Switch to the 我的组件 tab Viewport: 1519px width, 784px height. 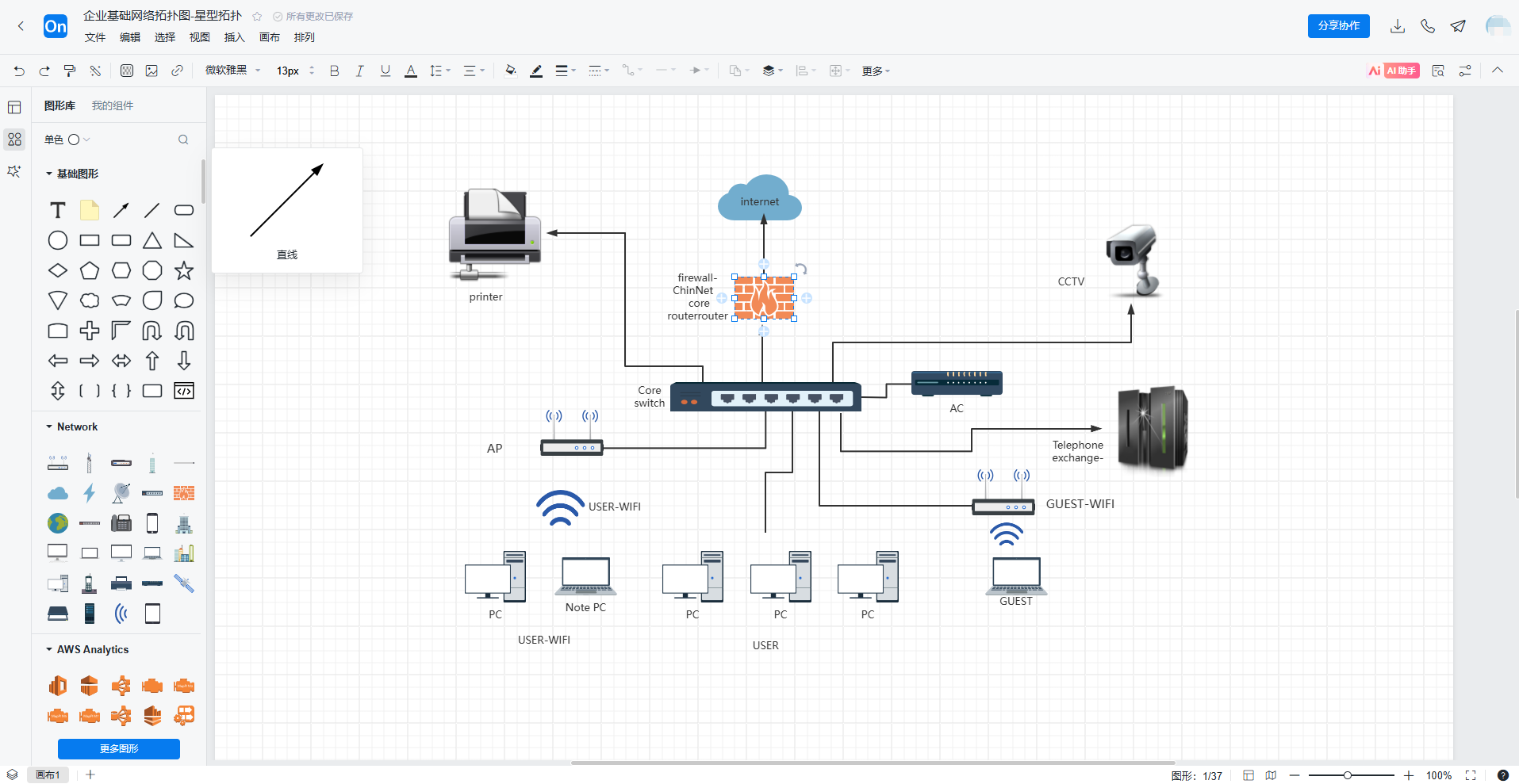113,105
